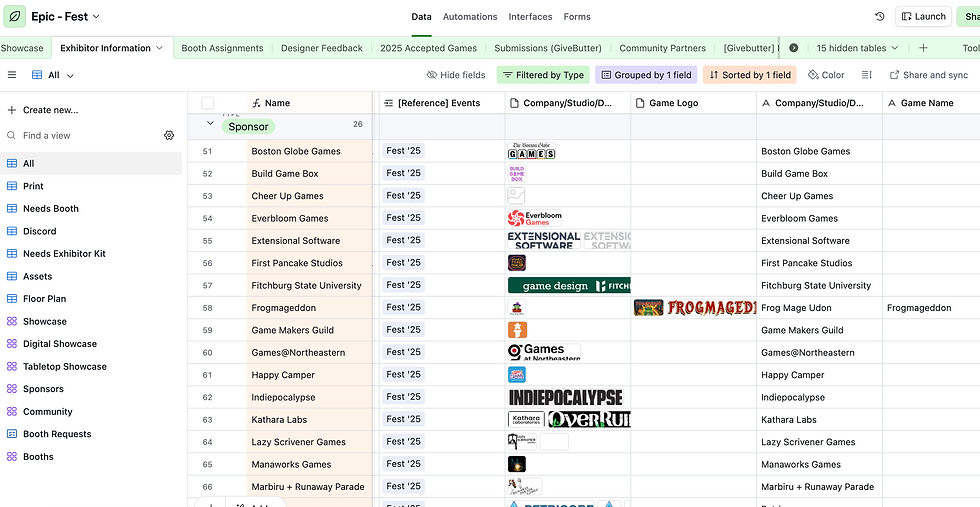The image size is (980, 507).
Task: Open Community Partners table tab
Action: pos(662,48)
